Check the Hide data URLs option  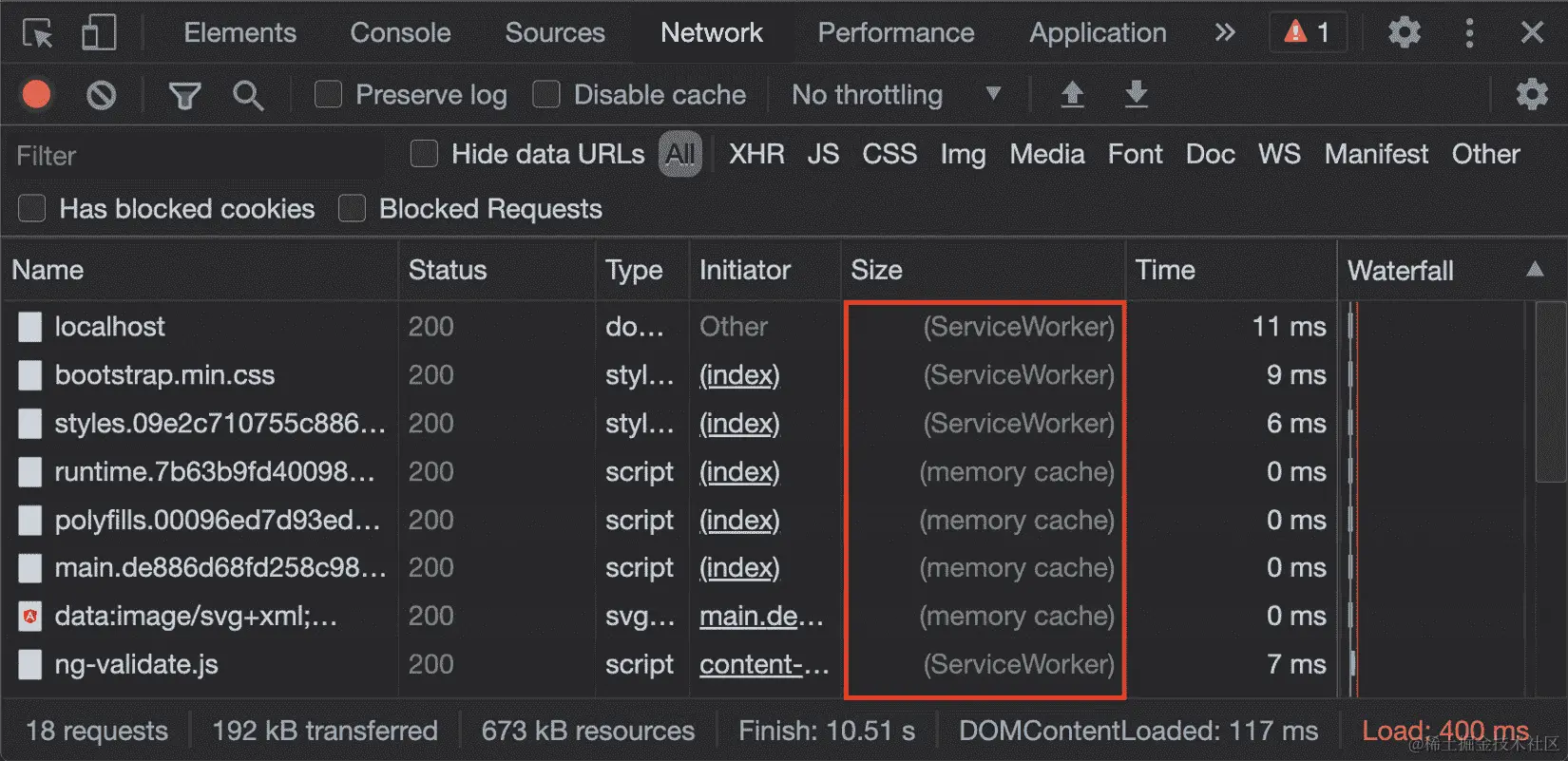[x=424, y=154]
